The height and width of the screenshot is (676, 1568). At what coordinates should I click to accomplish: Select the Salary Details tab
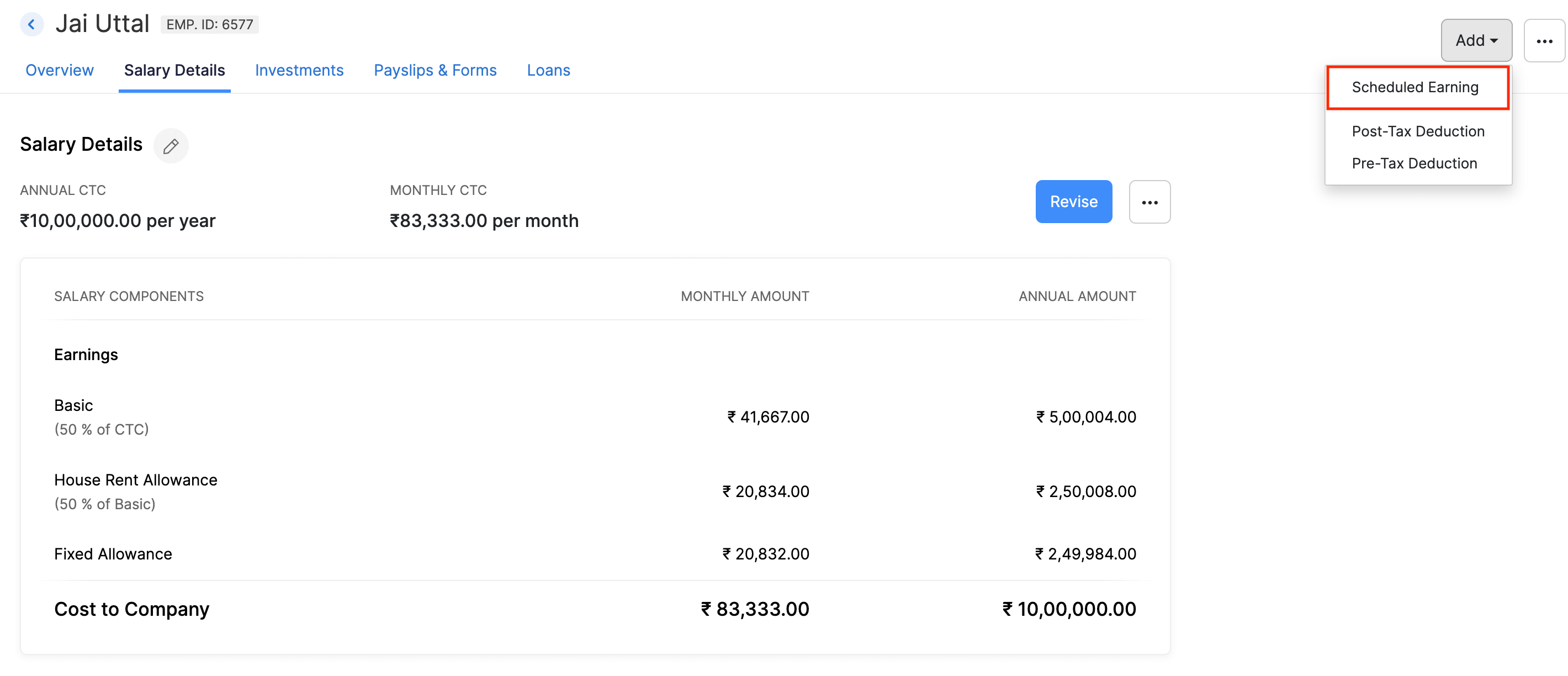174,70
